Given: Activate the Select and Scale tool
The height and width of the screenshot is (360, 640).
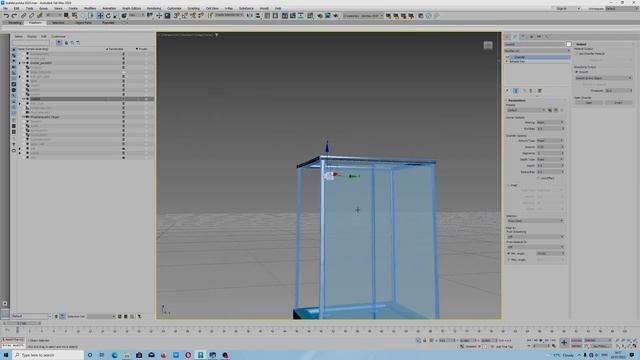Looking at the screenshot, I should [116, 16].
